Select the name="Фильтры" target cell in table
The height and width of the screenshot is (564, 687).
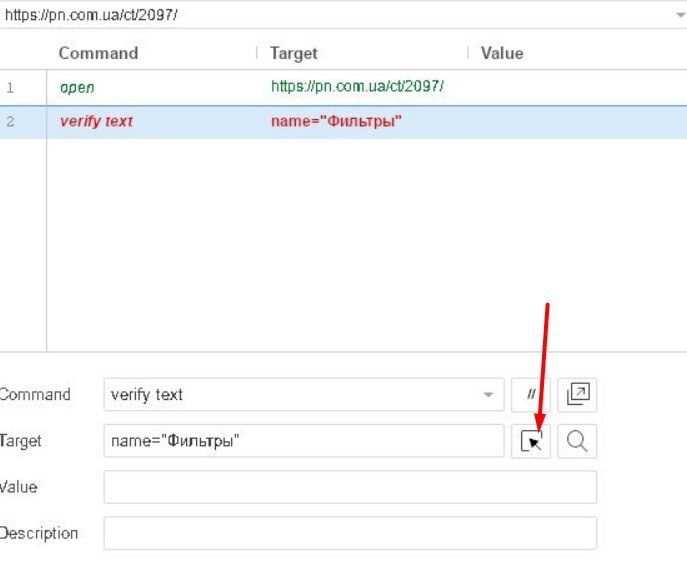[x=336, y=121]
